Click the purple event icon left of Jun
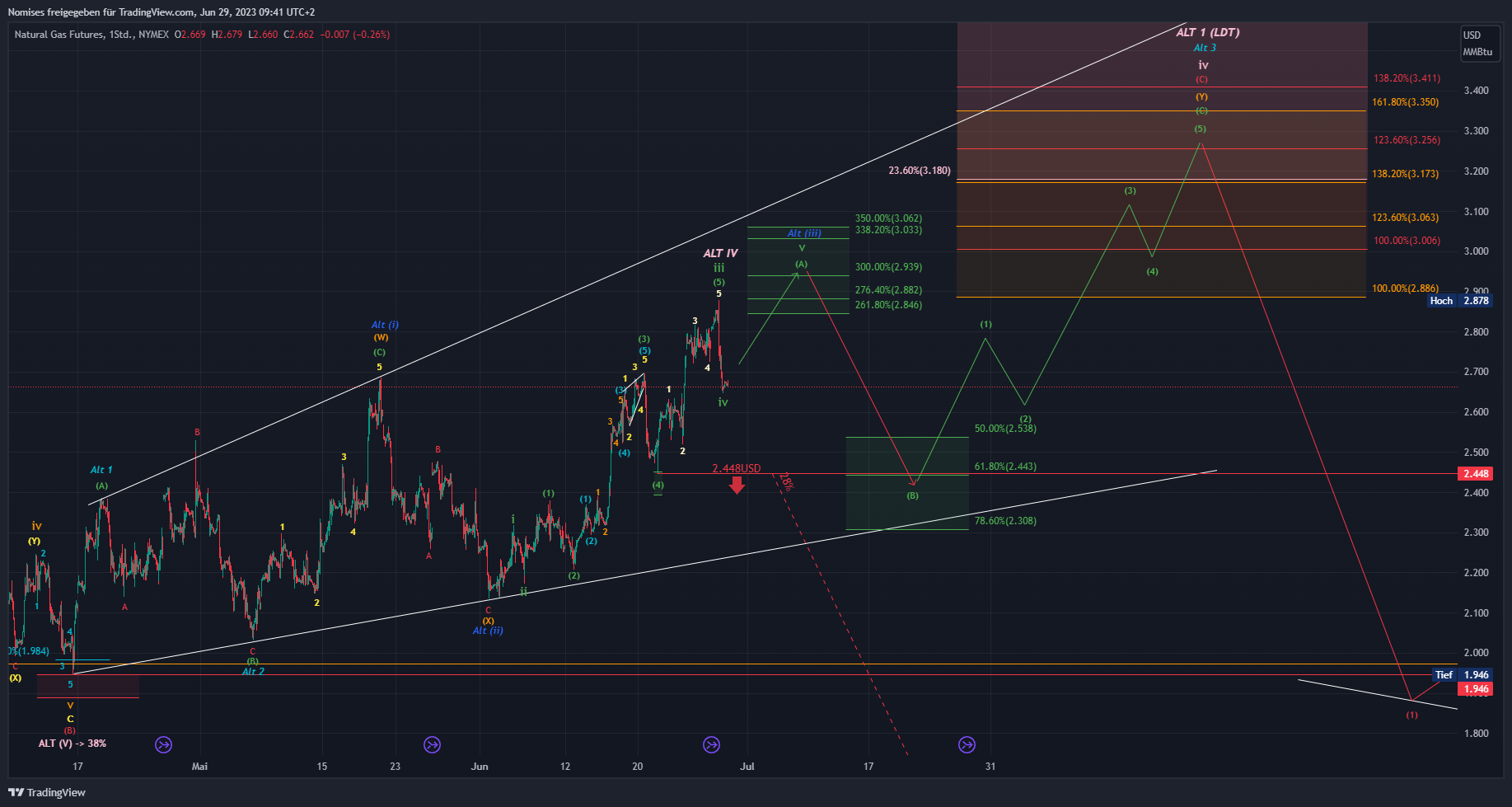 (432, 745)
